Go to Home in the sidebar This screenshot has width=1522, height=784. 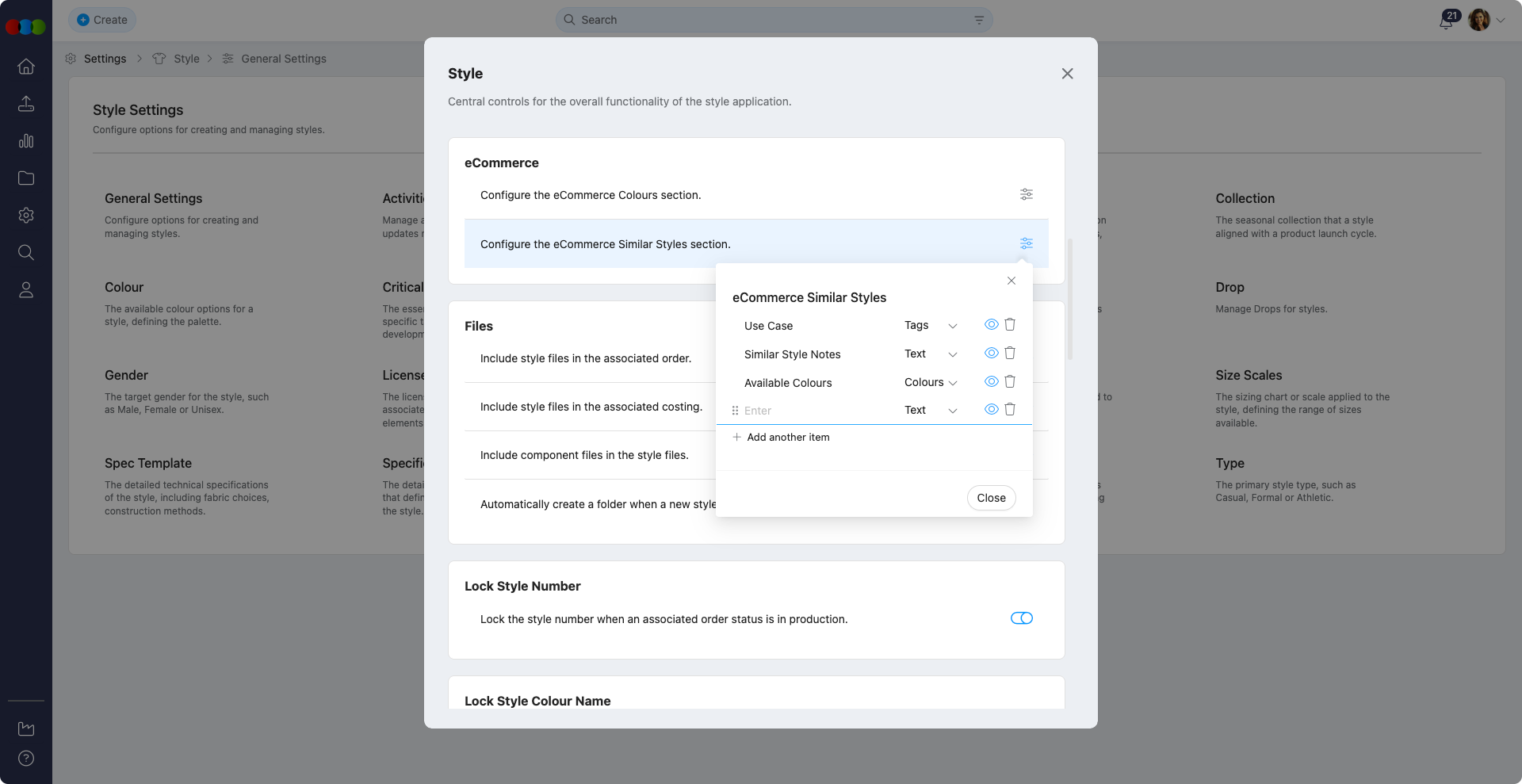pos(26,67)
